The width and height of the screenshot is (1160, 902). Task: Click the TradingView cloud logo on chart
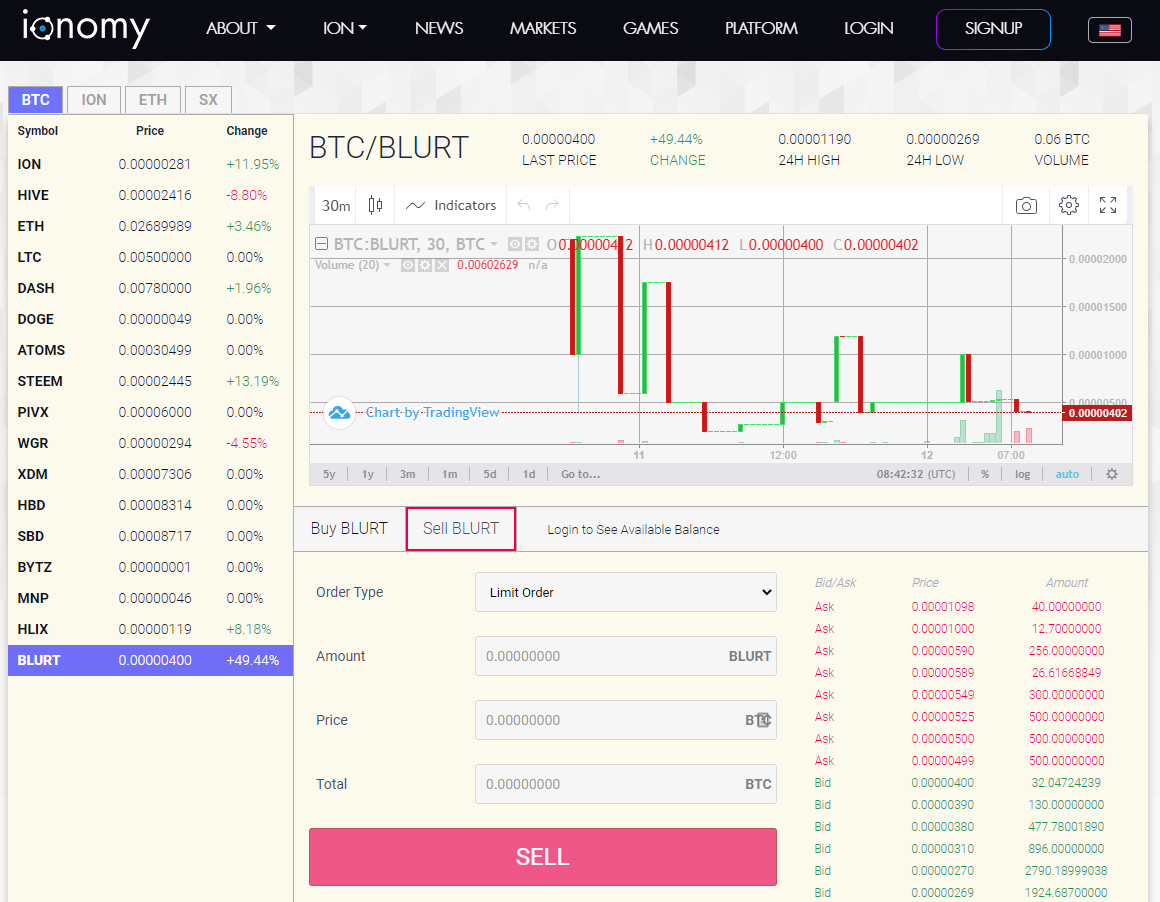340,412
